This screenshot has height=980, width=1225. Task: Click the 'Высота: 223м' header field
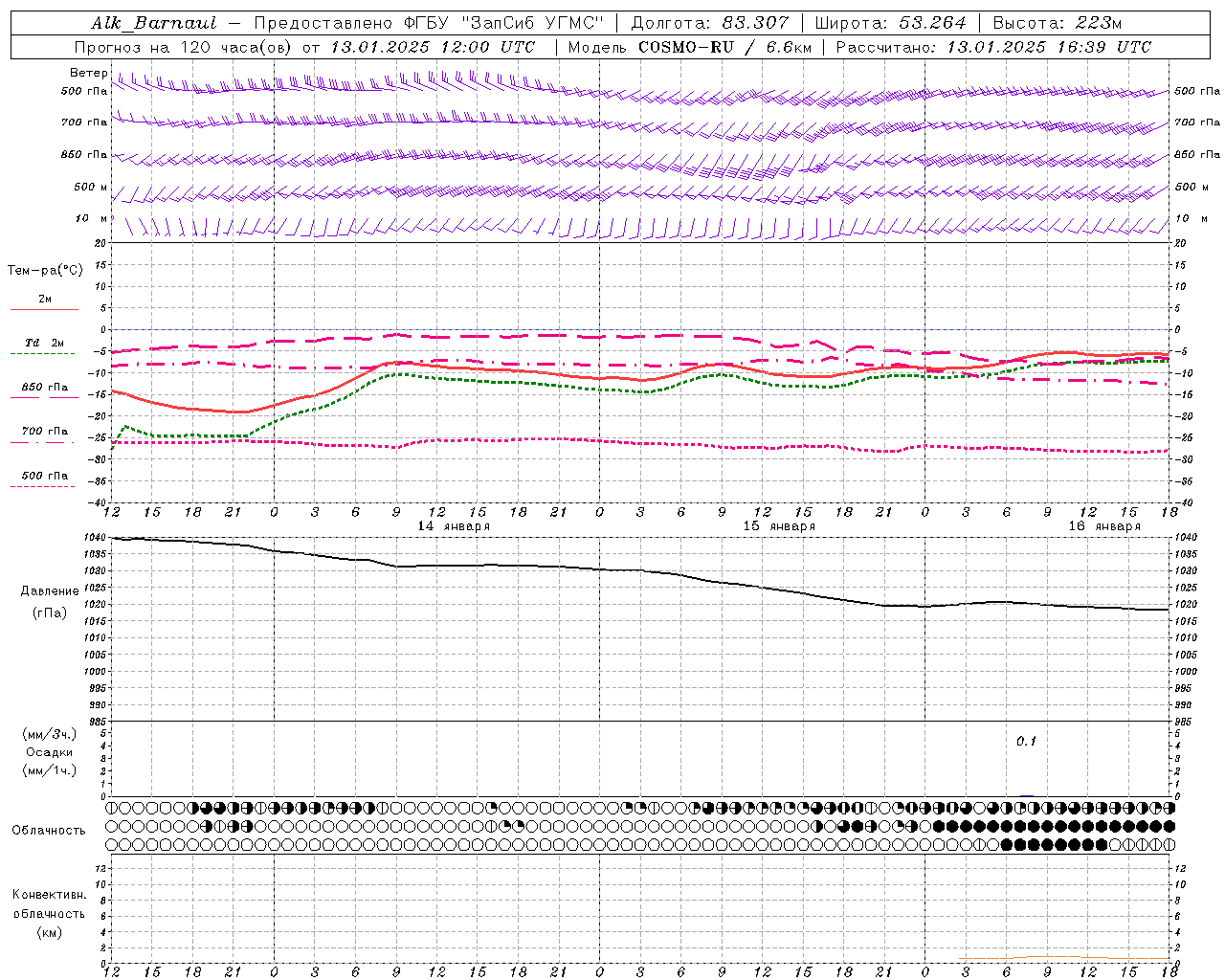(x=1058, y=23)
